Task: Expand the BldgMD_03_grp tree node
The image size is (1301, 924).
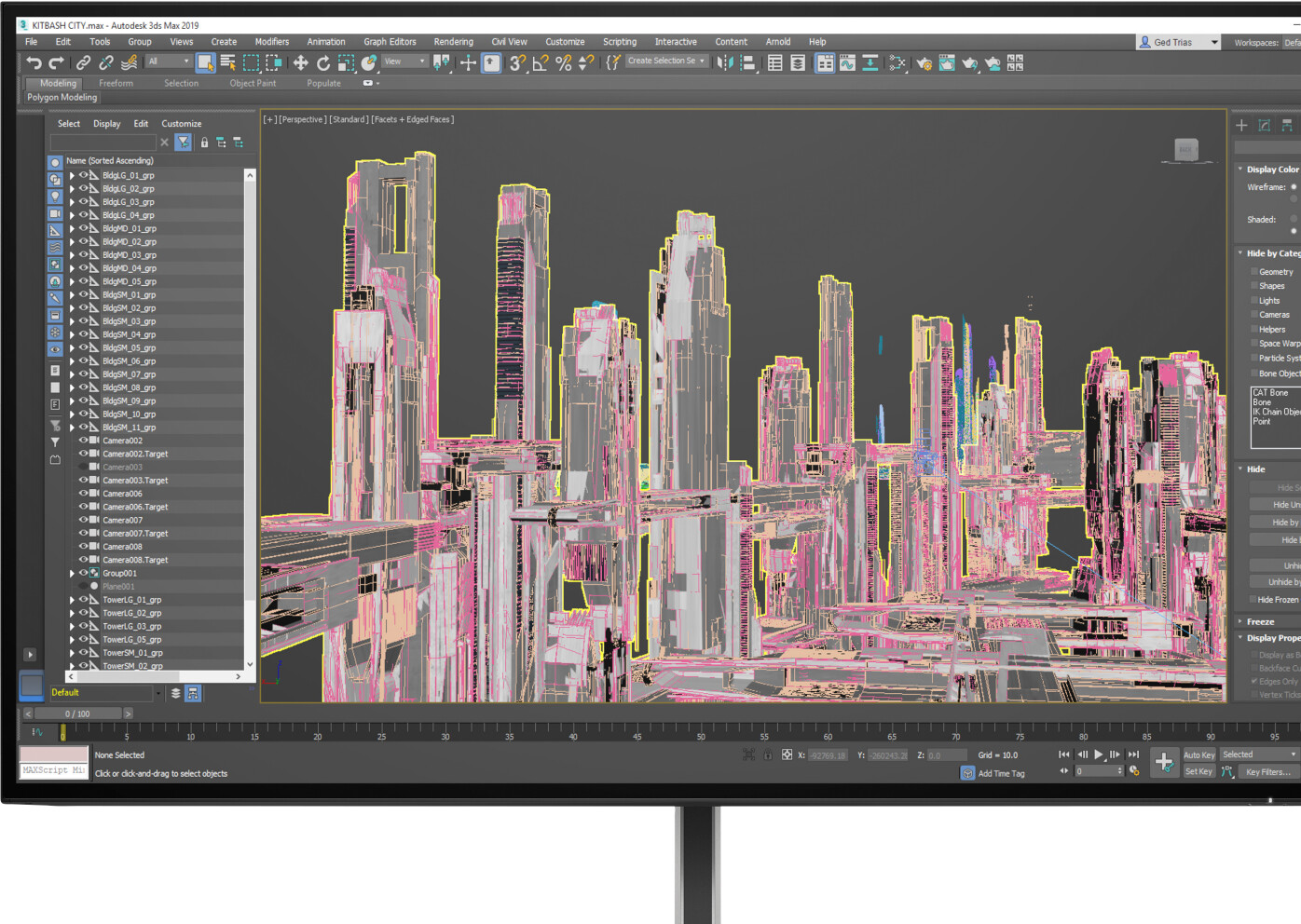Action: pyautogui.click(x=72, y=255)
